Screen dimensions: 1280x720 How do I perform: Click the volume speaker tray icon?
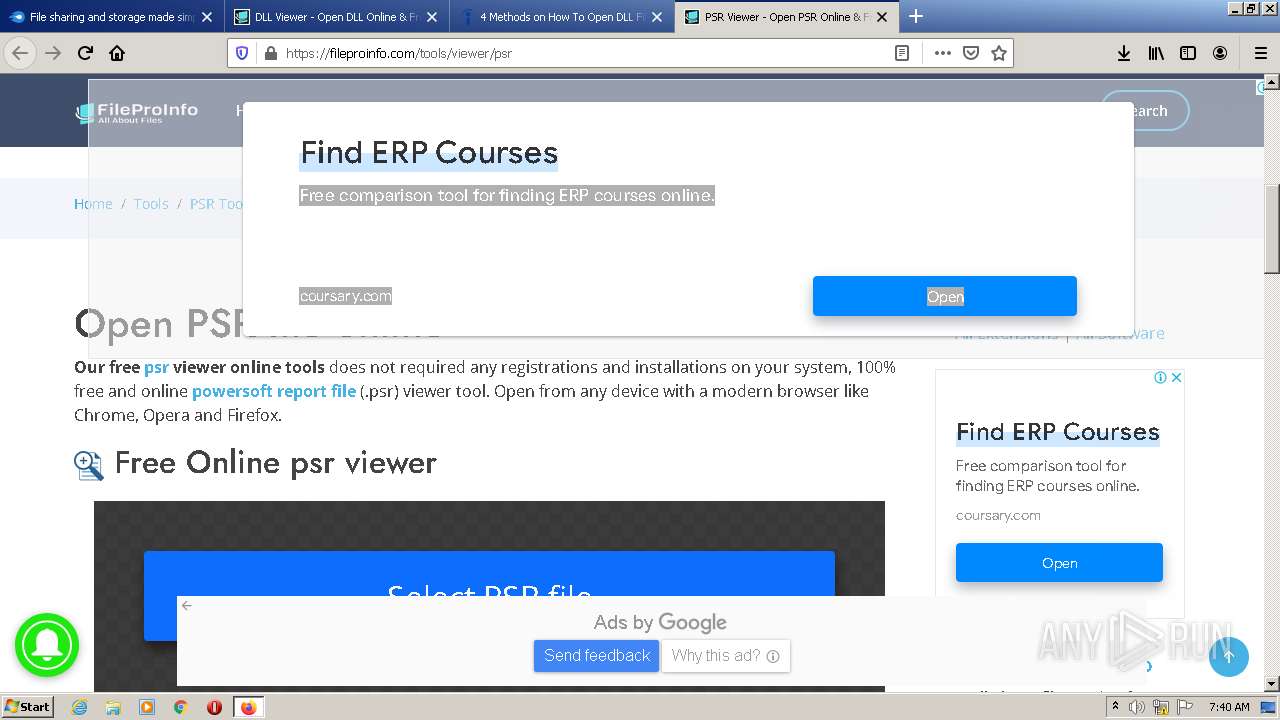coord(1137,707)
